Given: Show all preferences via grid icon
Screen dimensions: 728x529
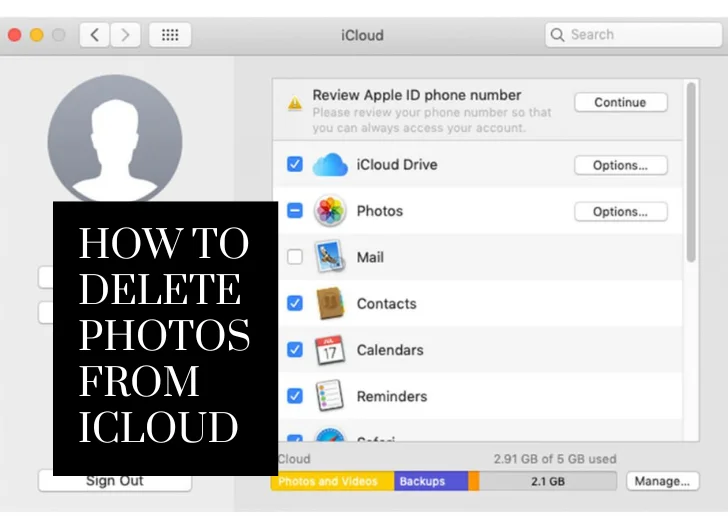Looking at the screenshot, I should [x=170, y=35].
